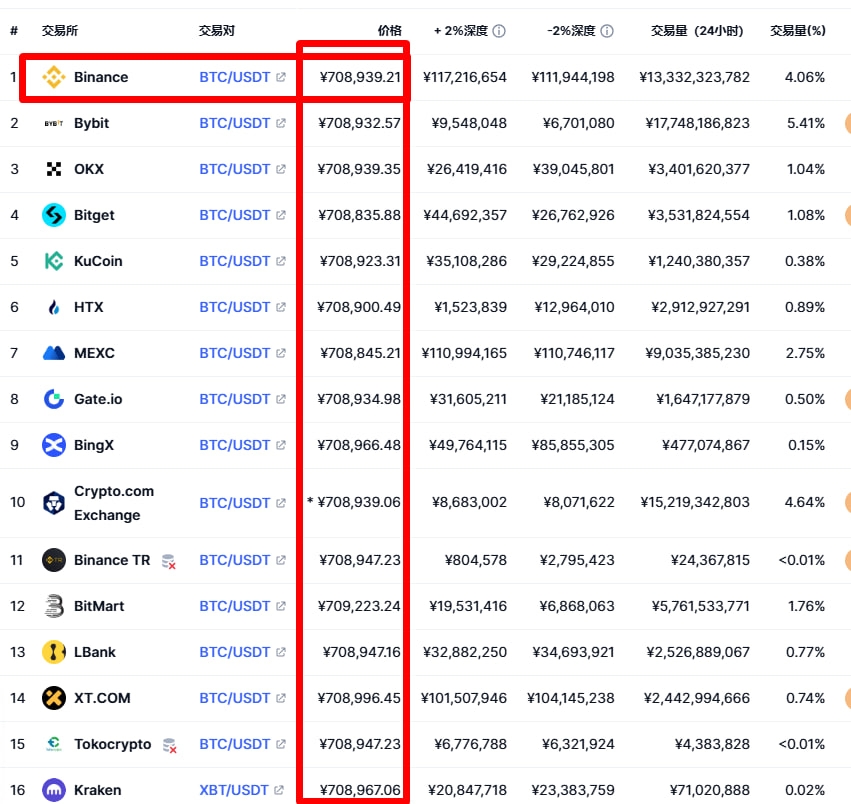851x804 pixels.
Task: Click the BingX exchange logo
Action: pyautogui.click(x=54, y=445)
